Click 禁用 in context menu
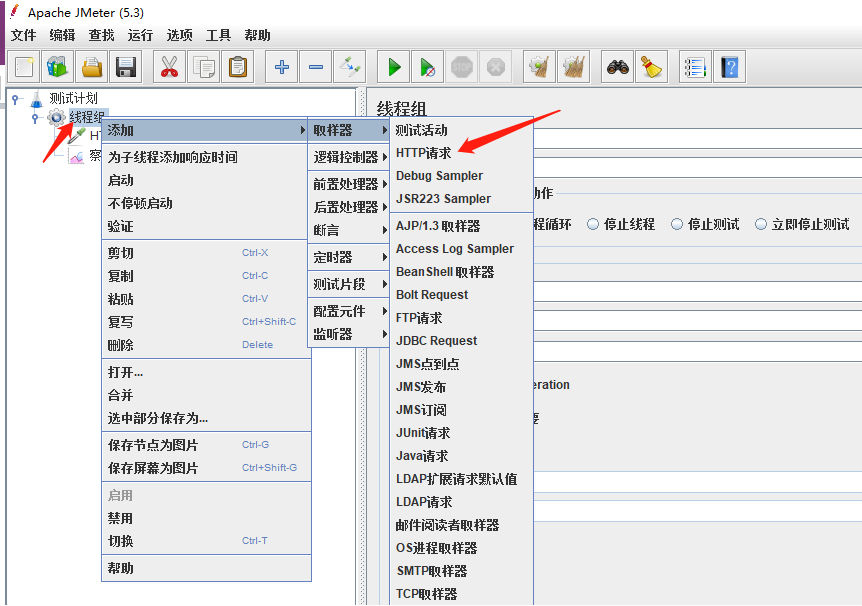Viewport: 862px width, 606px height. click(x=206, y=519)
